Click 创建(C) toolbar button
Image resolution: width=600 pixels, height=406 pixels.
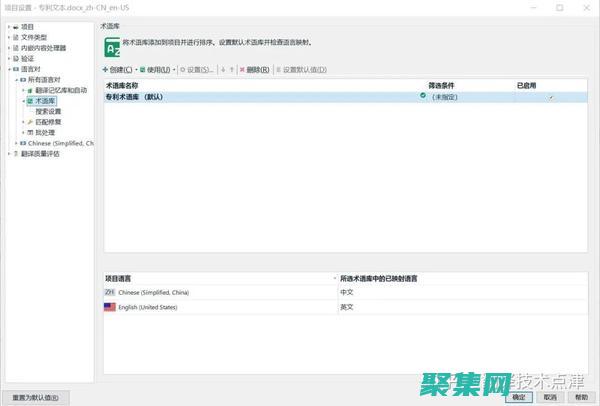117,70
